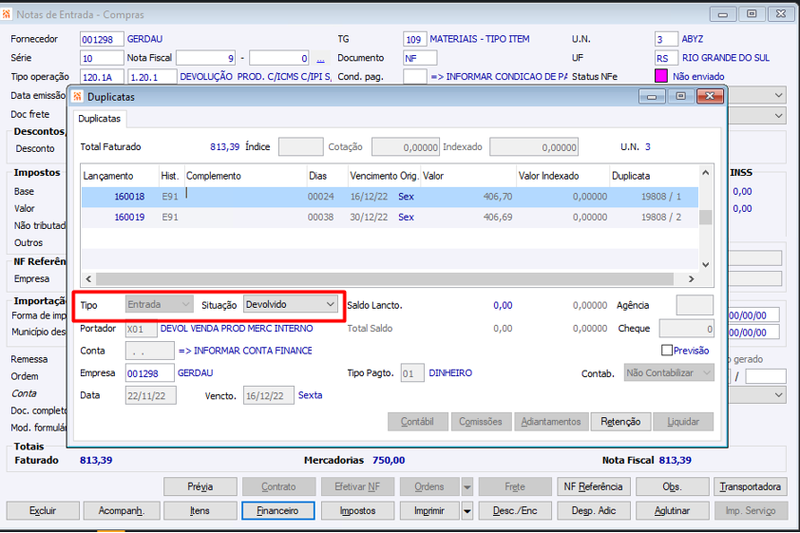Open the Situação dropdown showing Devolvido
This screenshot has width=800, height=533.
pos(290,304)
